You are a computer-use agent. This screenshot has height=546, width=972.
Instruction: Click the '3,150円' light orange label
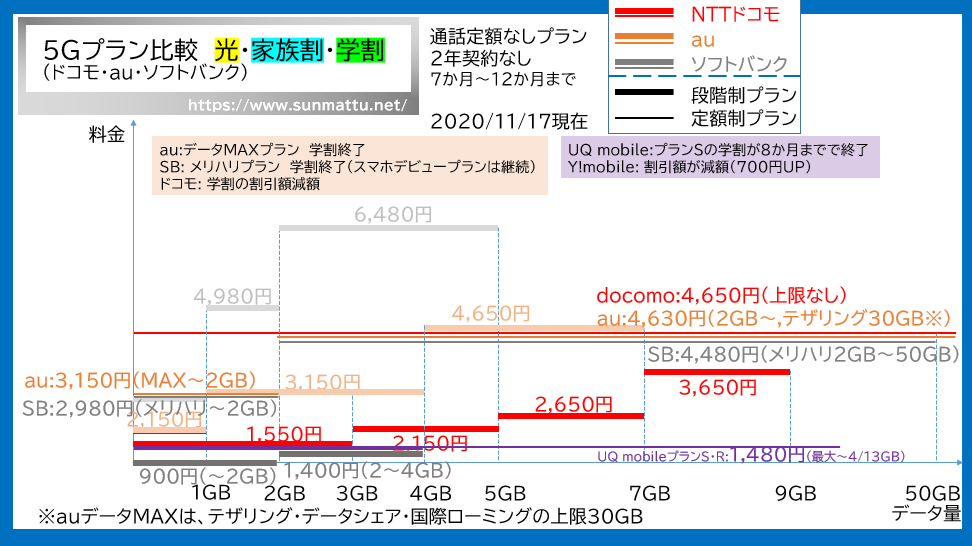pyautogui.click(x=322, y=382)
